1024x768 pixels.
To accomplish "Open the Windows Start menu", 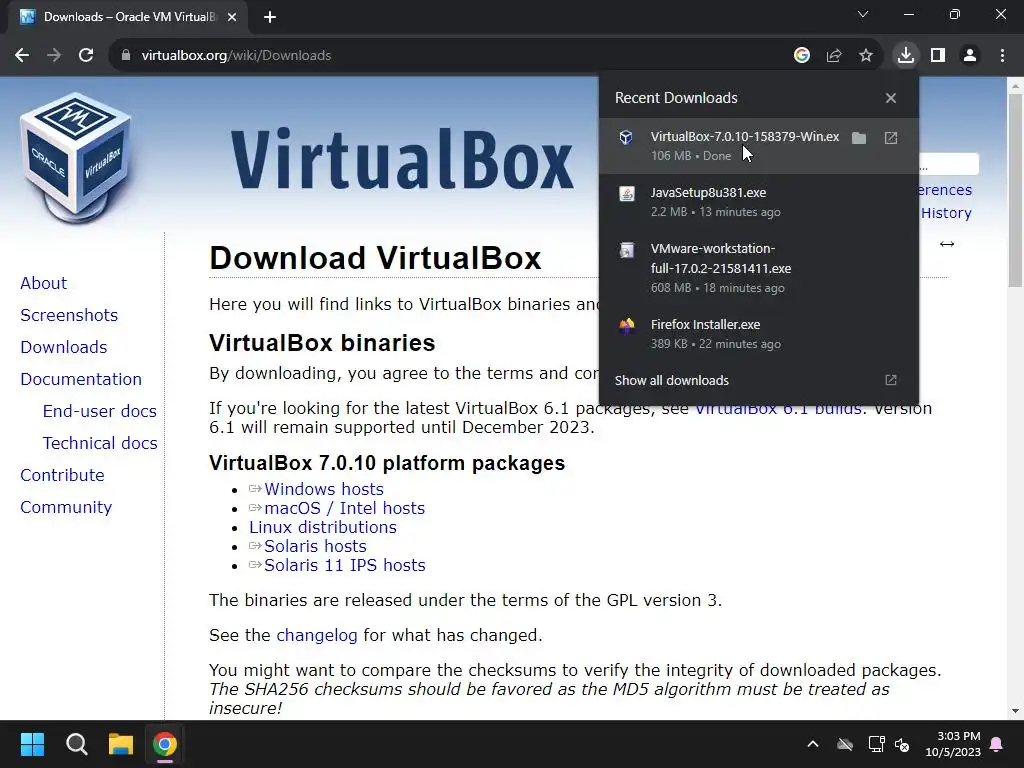I will point(32,744).
